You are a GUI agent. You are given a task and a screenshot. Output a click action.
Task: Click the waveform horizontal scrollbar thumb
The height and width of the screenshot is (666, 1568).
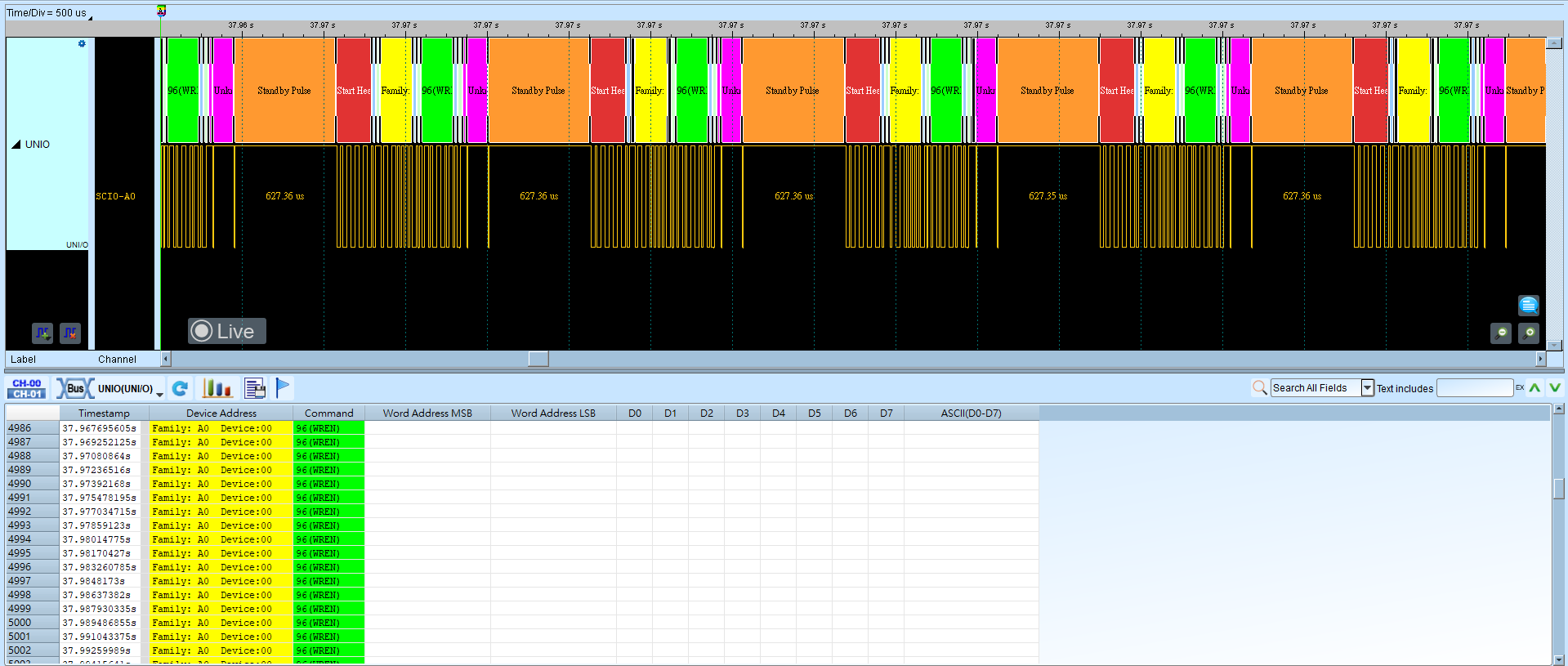538,359
